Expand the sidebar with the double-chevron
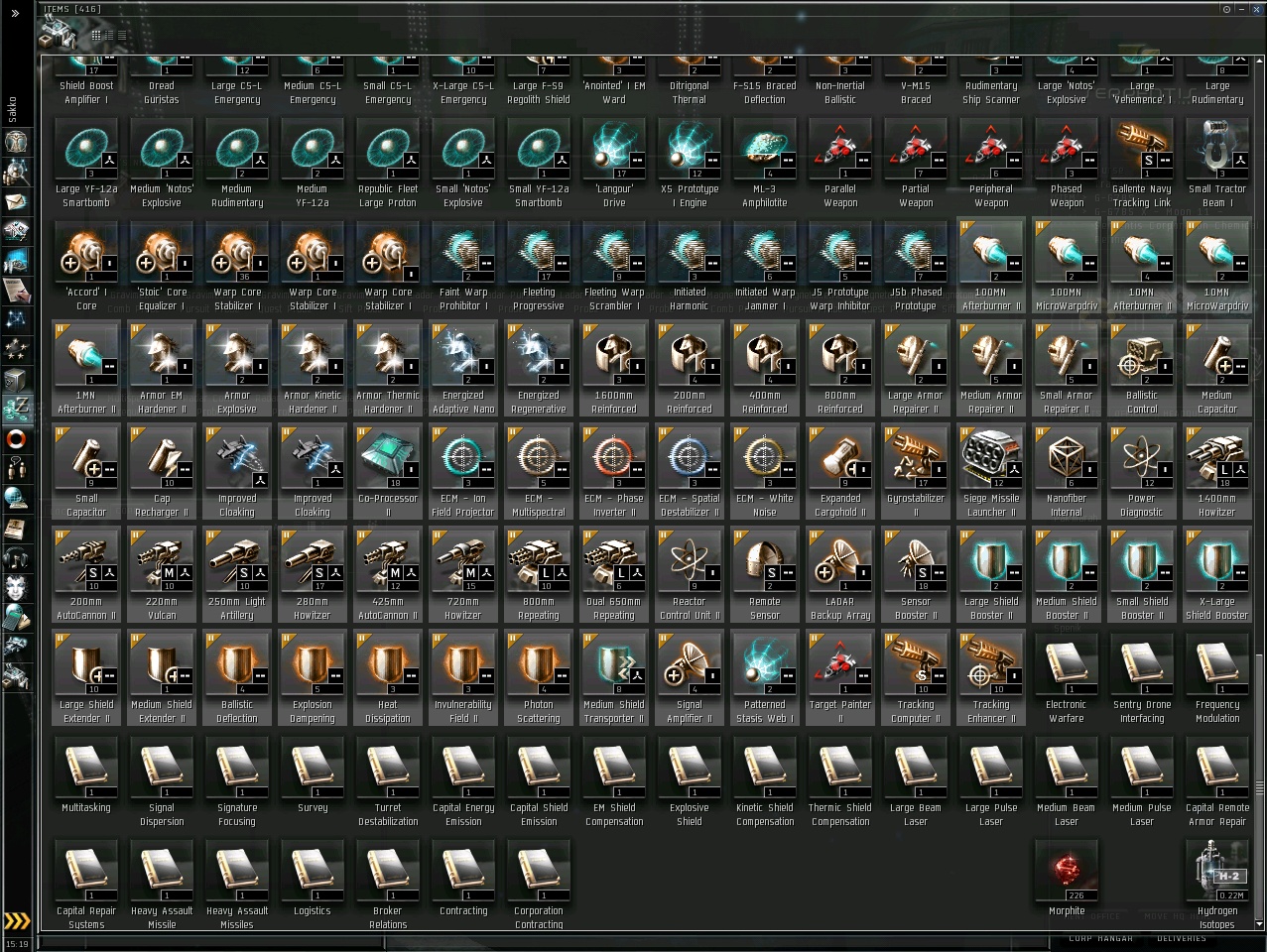Viewport: 1267px width, 952px height. [15, 13]
